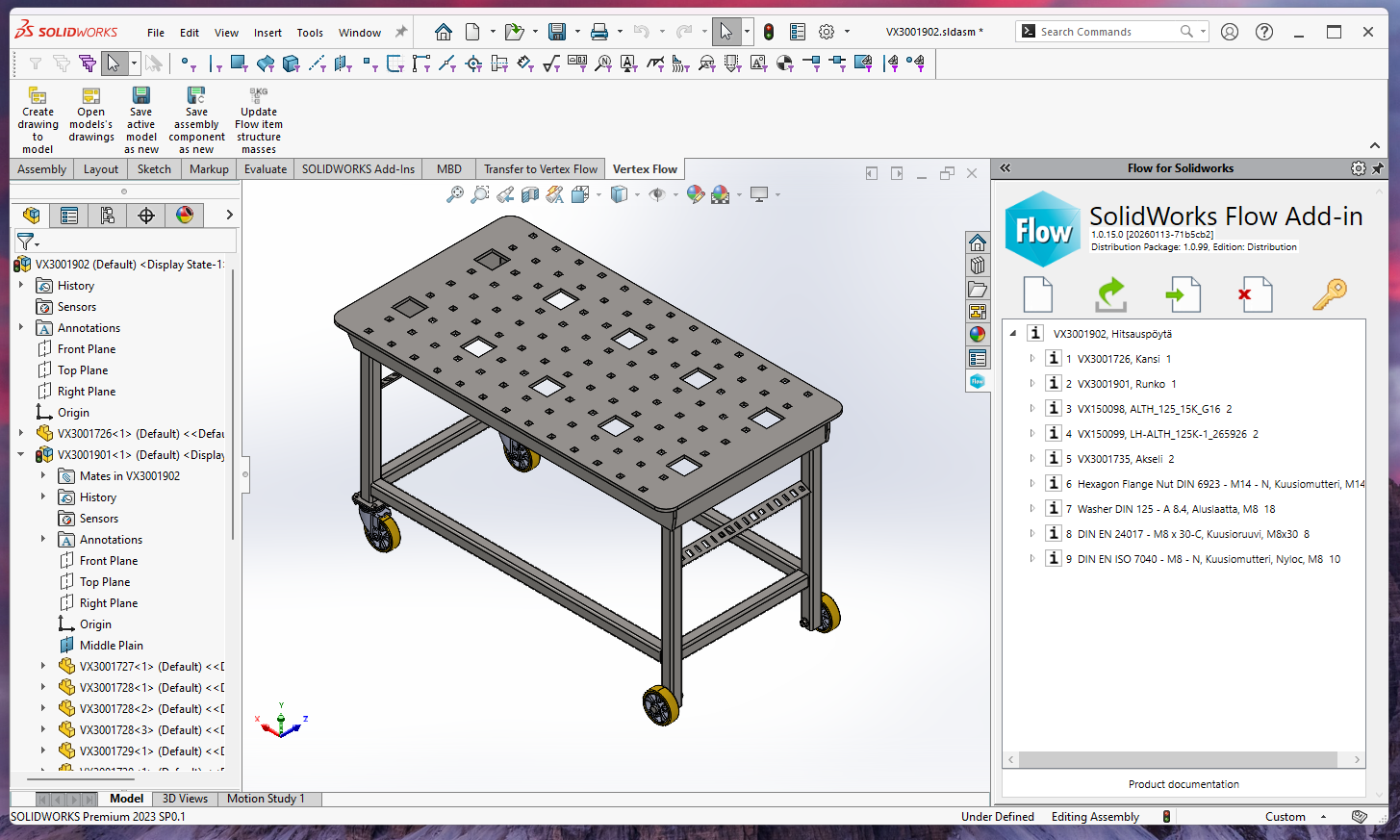This screenshot has width=1400, height=840.
Task: Expand the VX3001726, Kansi item
Action: [1031, 359]
